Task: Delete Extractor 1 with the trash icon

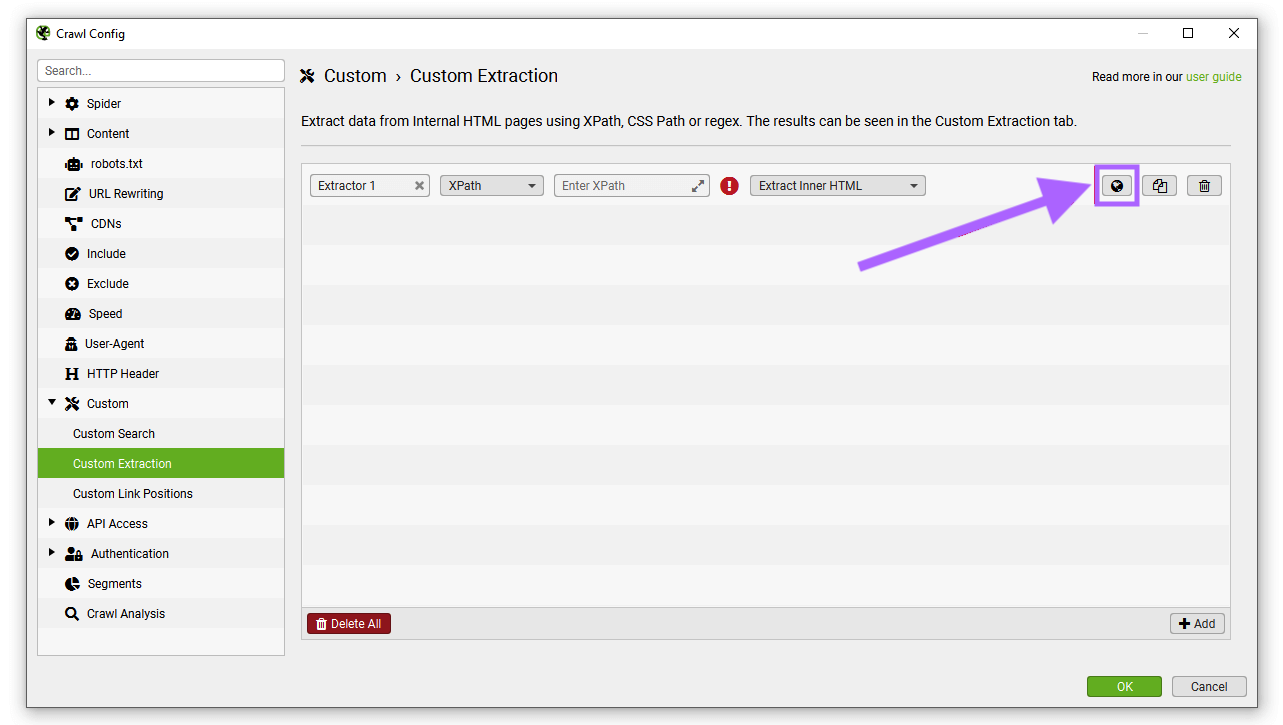Action: pos(1204,185)
